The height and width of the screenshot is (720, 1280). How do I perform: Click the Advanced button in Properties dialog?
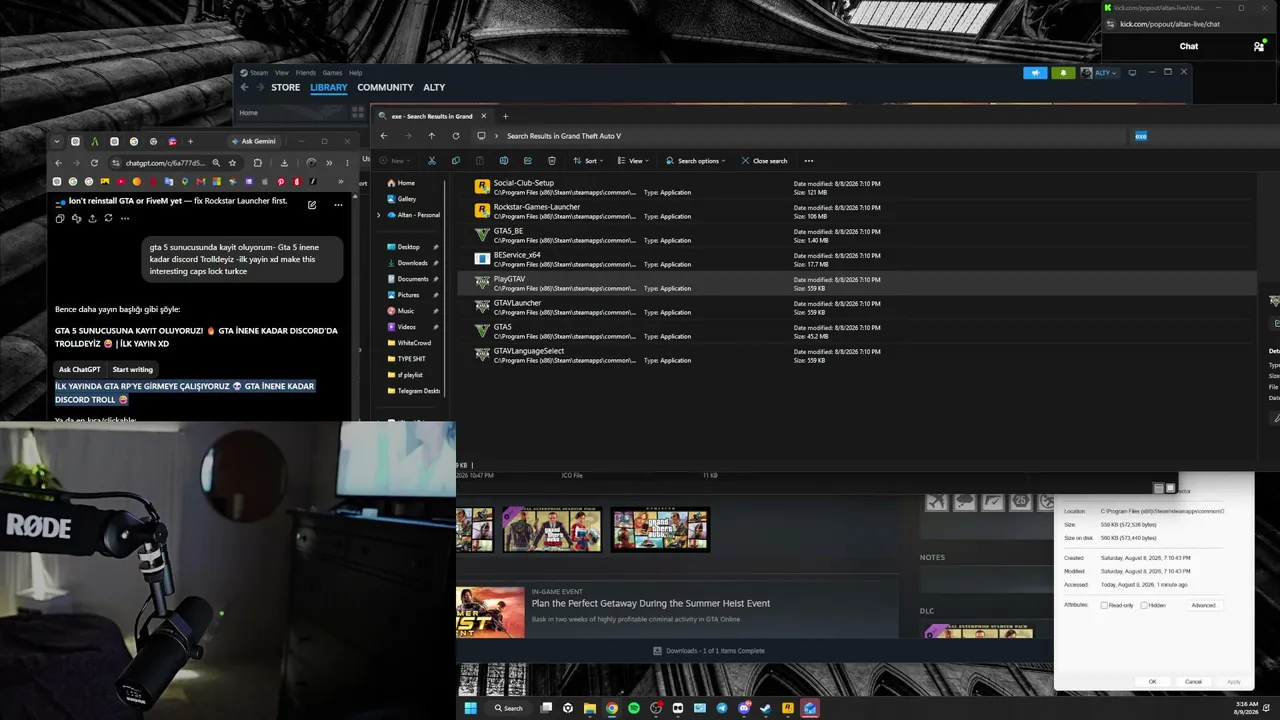[1203, 605]
